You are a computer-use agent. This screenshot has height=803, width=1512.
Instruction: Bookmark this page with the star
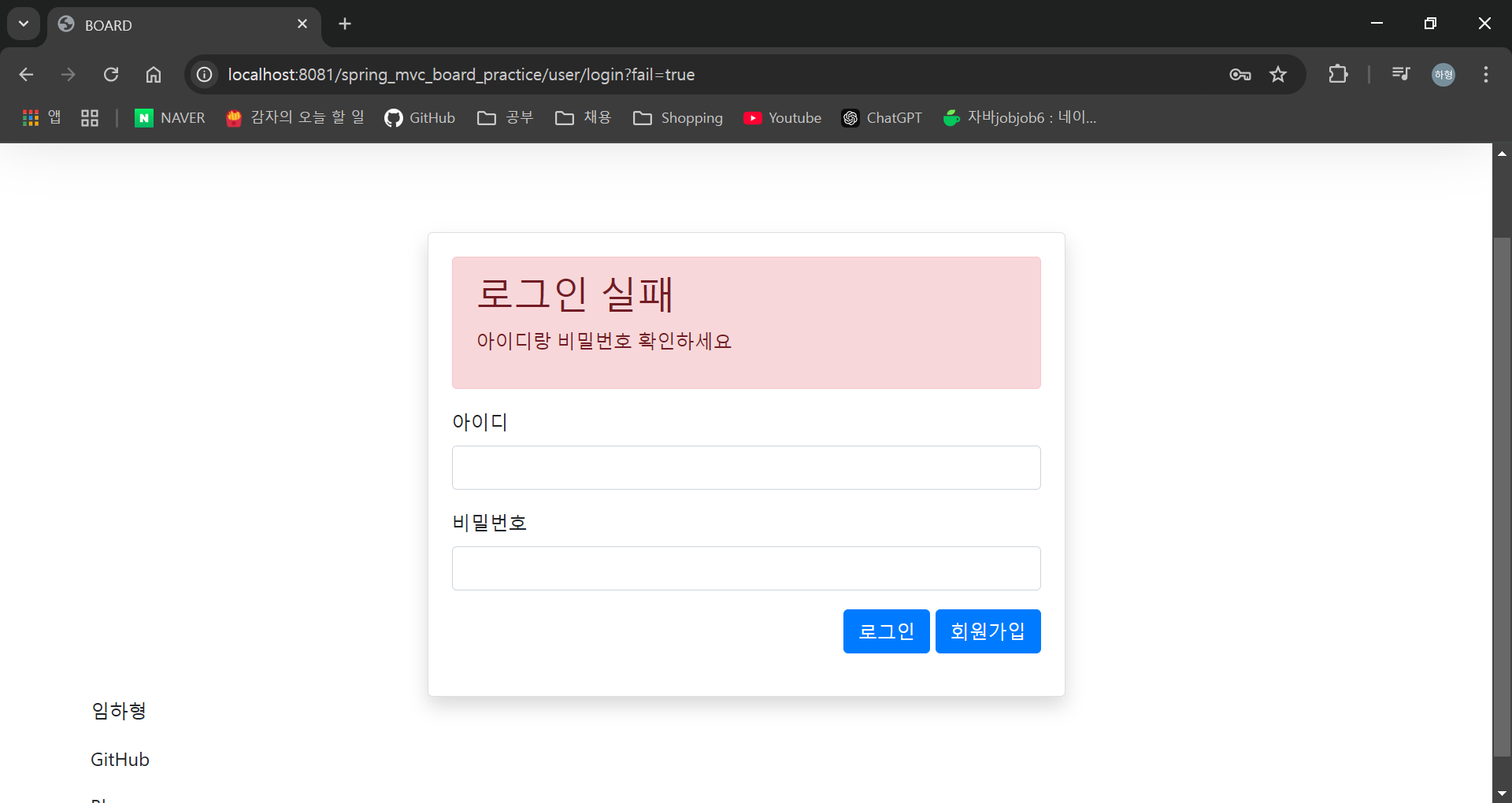[x=1278, y=75]
